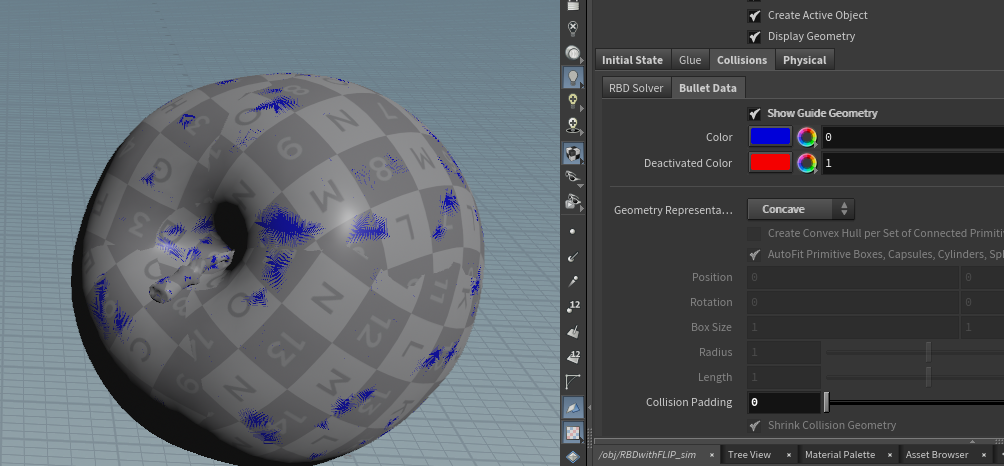This screenshot has width=1004, height=466.
Task: Toggle the normal lighting bulb icon
Action: pos(572,77)
